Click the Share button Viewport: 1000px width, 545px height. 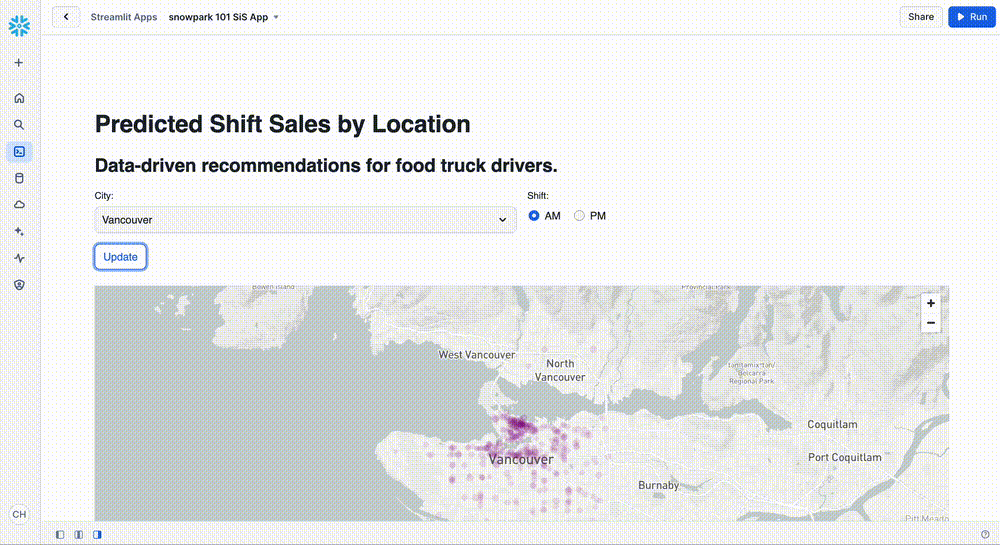tap(921, 17)
